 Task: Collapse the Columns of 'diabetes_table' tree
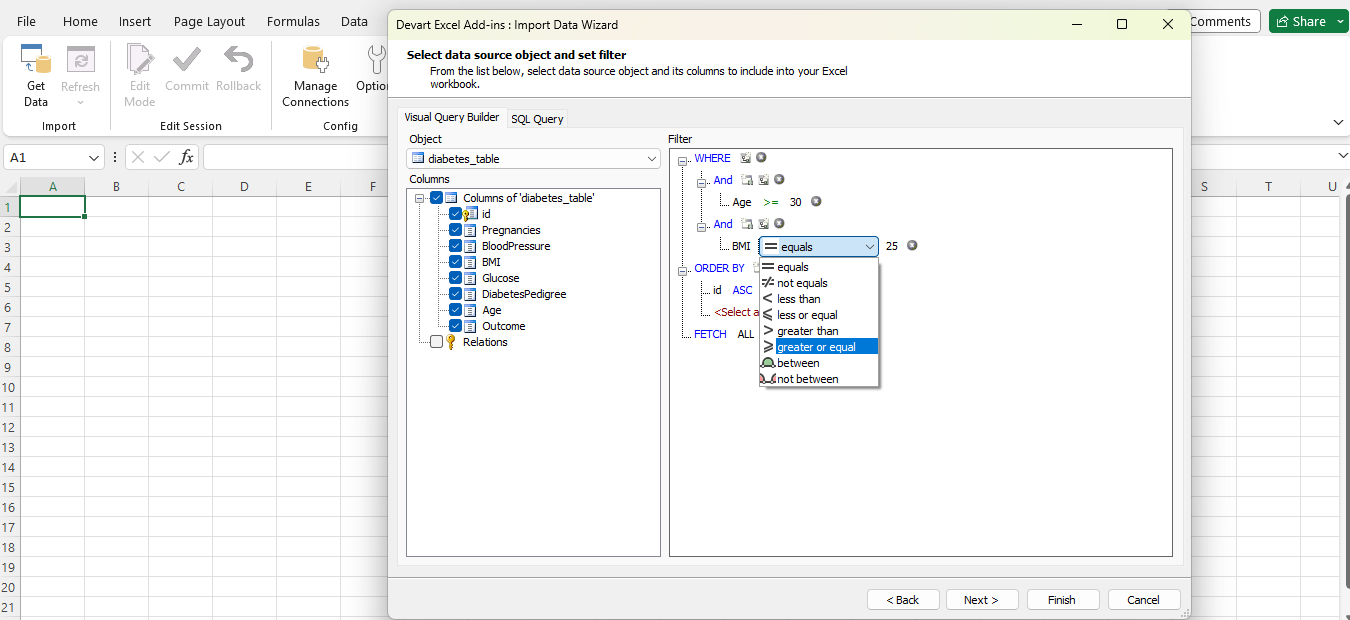click(x=420, y=196)
